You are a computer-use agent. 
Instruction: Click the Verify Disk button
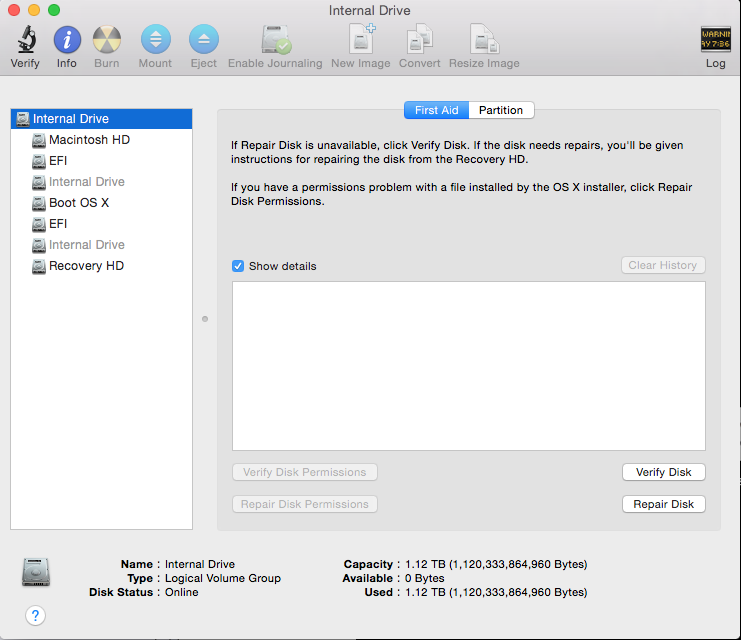(663, 472)
